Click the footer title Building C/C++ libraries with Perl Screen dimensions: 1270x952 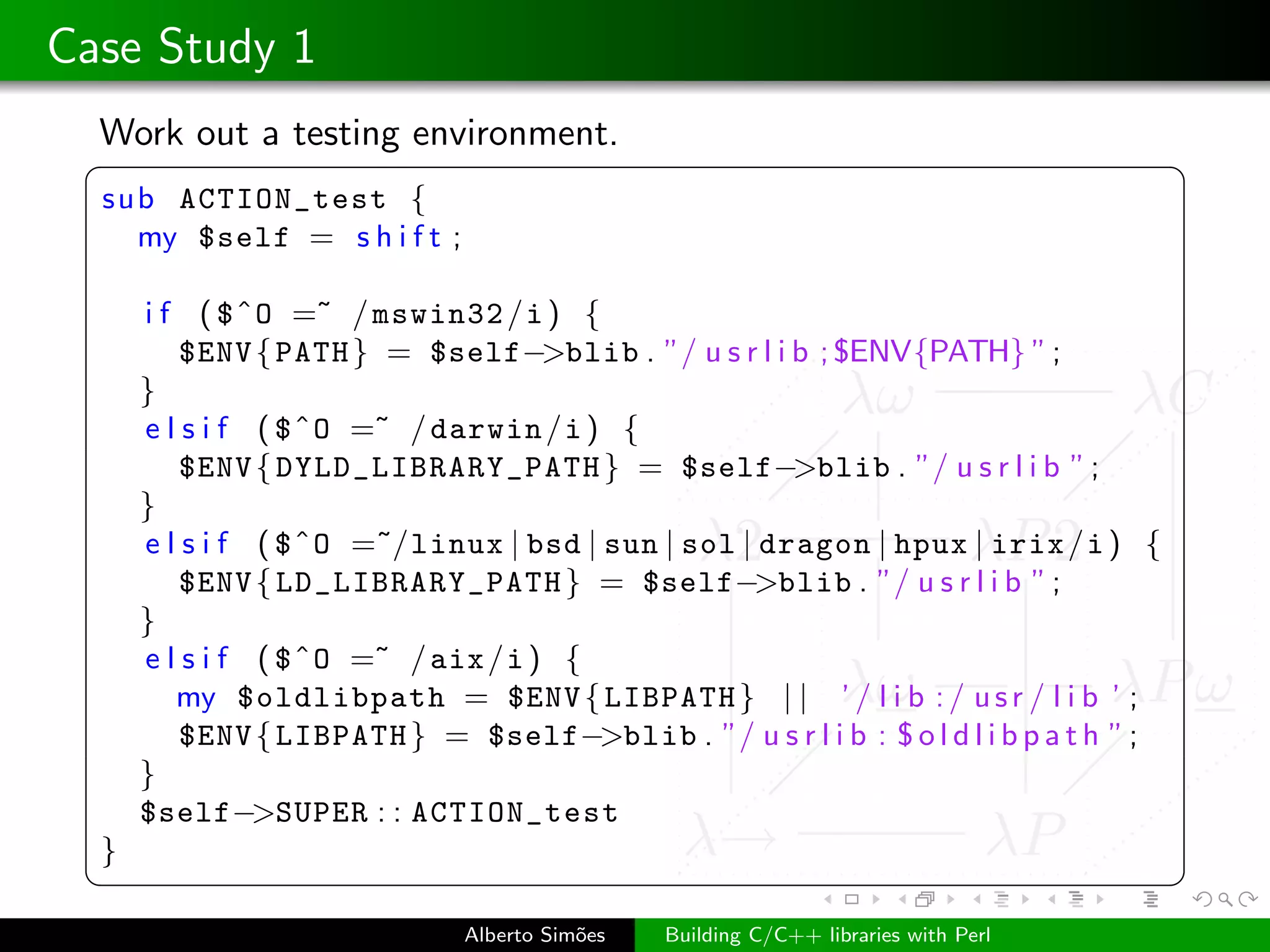828,935
